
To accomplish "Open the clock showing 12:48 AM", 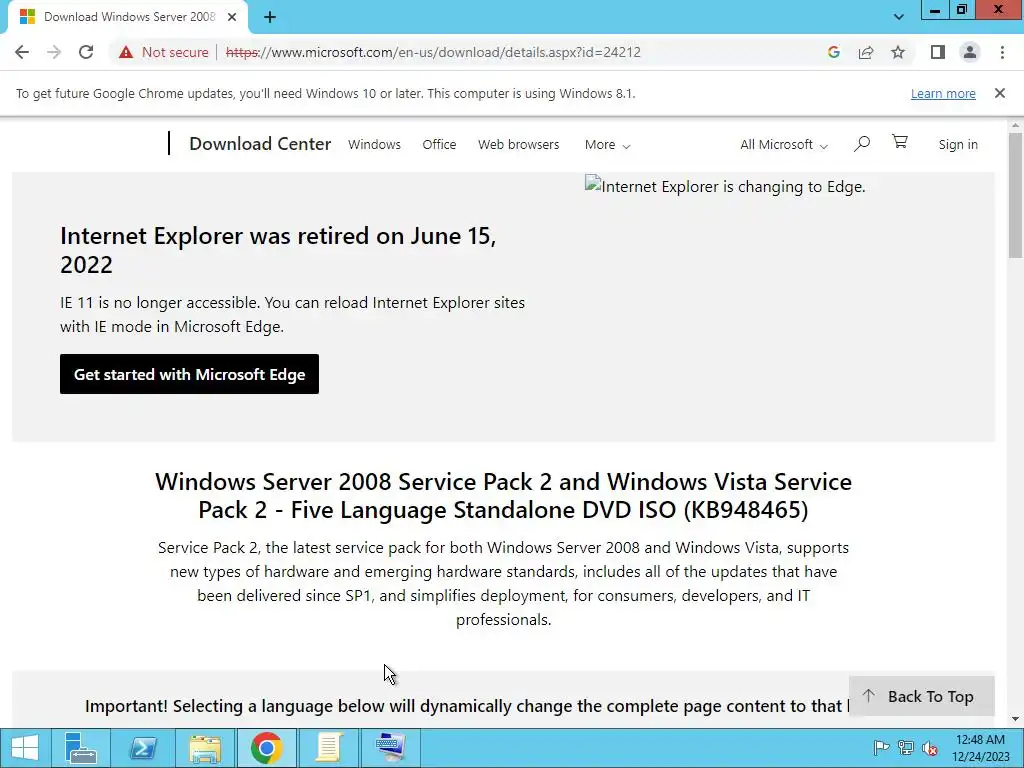I will click(980, 748).
